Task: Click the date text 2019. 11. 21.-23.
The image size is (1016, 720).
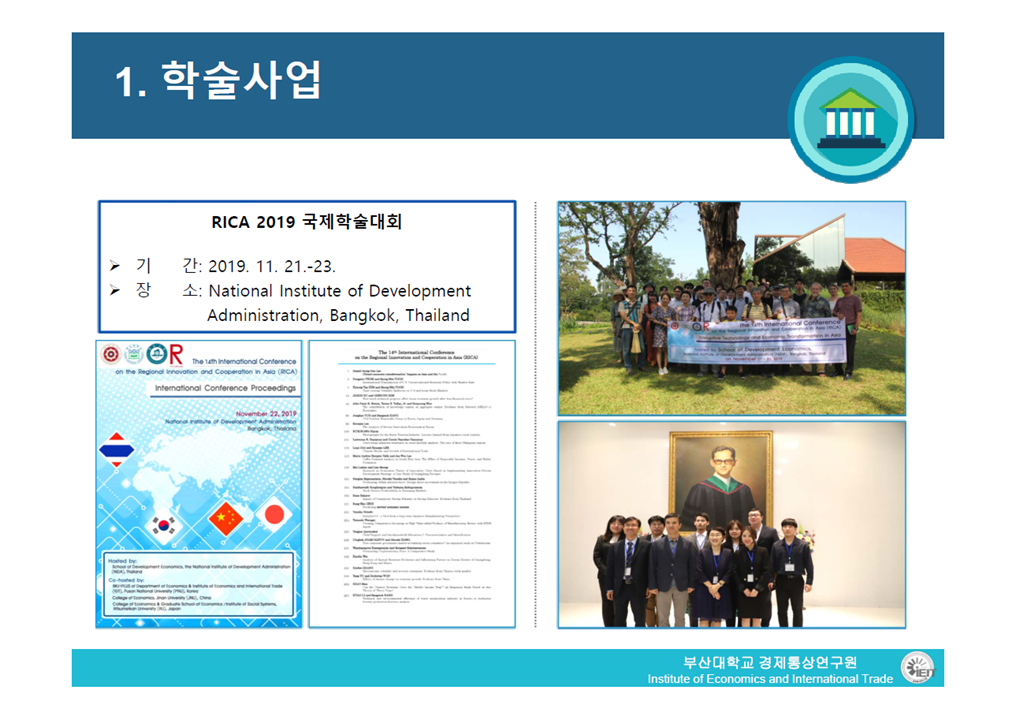Action: click(271, 267)
